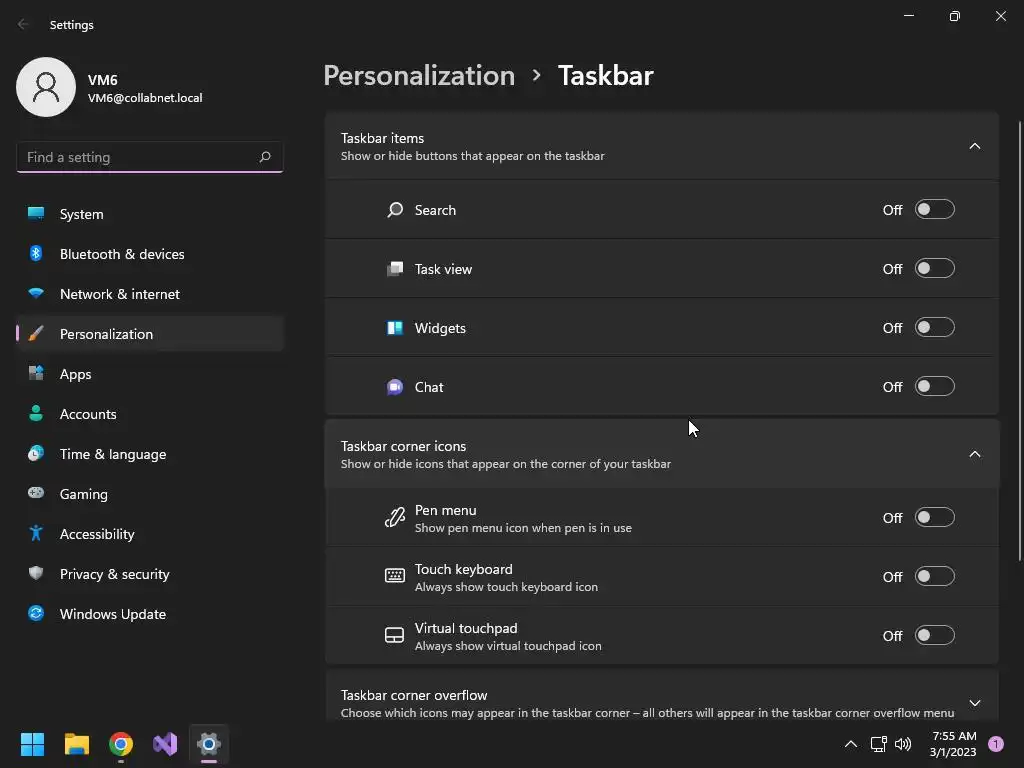1024x768 pixels.
Task: Open Windows Start menu from taskbar
Action: (32, 744)
